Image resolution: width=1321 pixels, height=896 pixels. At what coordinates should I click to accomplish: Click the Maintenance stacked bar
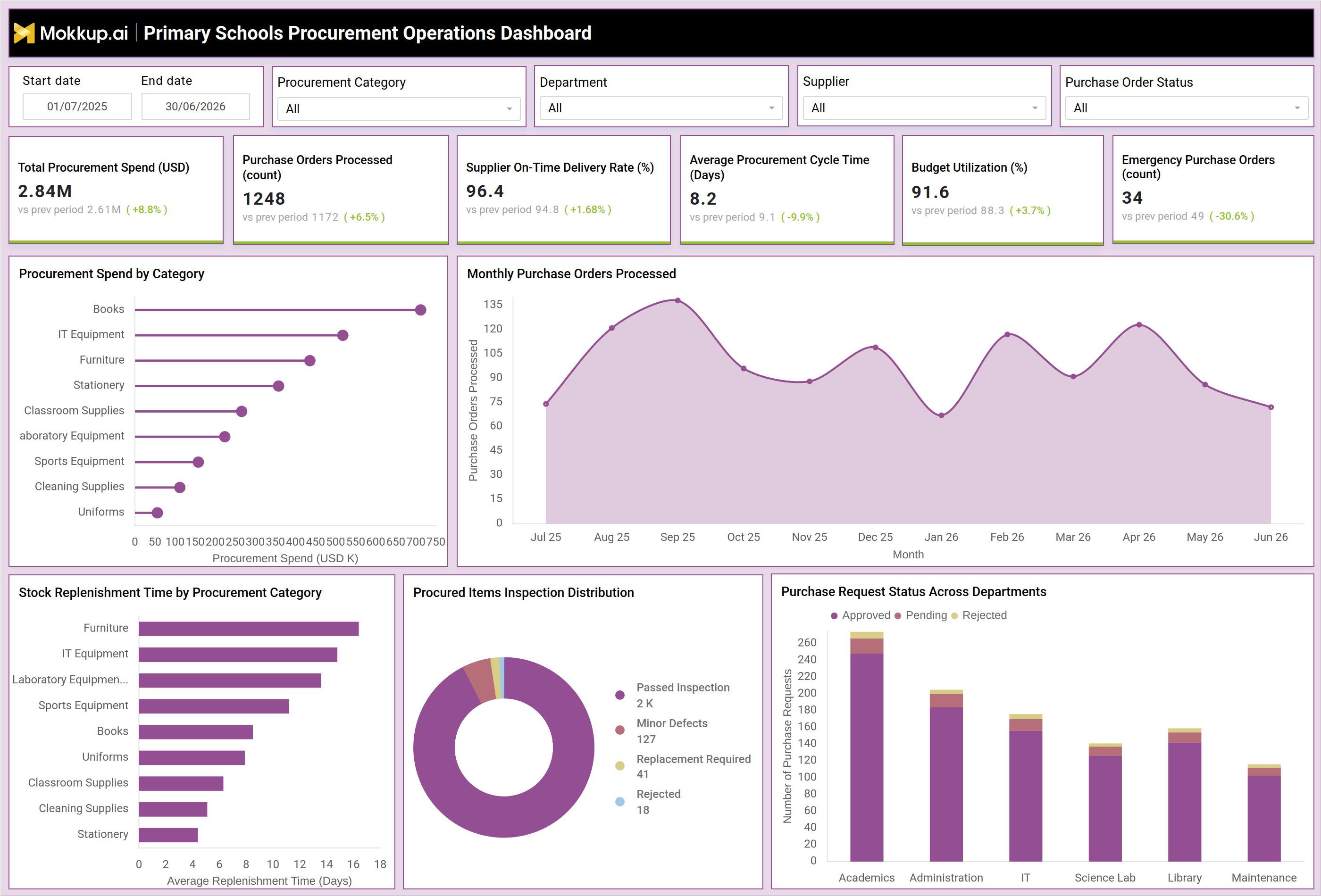click(x=1264, y=813)
